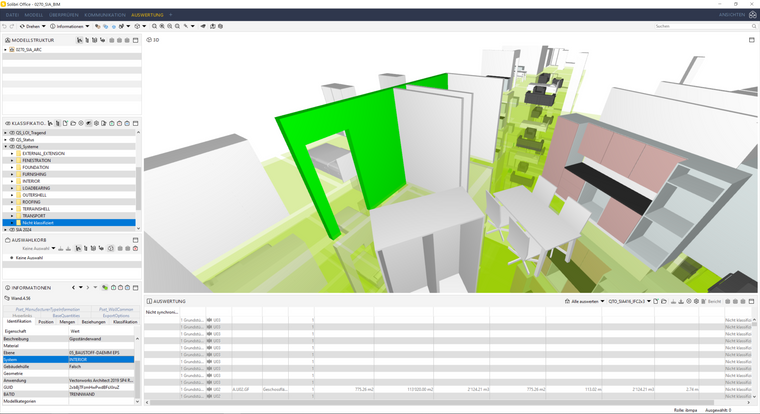Click the Alle auswerten button
760x414 pixels.
tap(585, 301)
